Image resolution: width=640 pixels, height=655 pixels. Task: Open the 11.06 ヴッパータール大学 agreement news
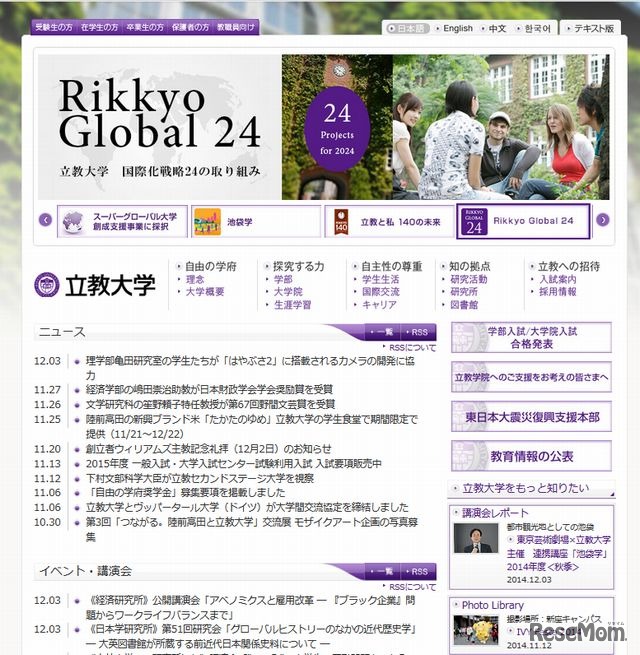(247, 507)
